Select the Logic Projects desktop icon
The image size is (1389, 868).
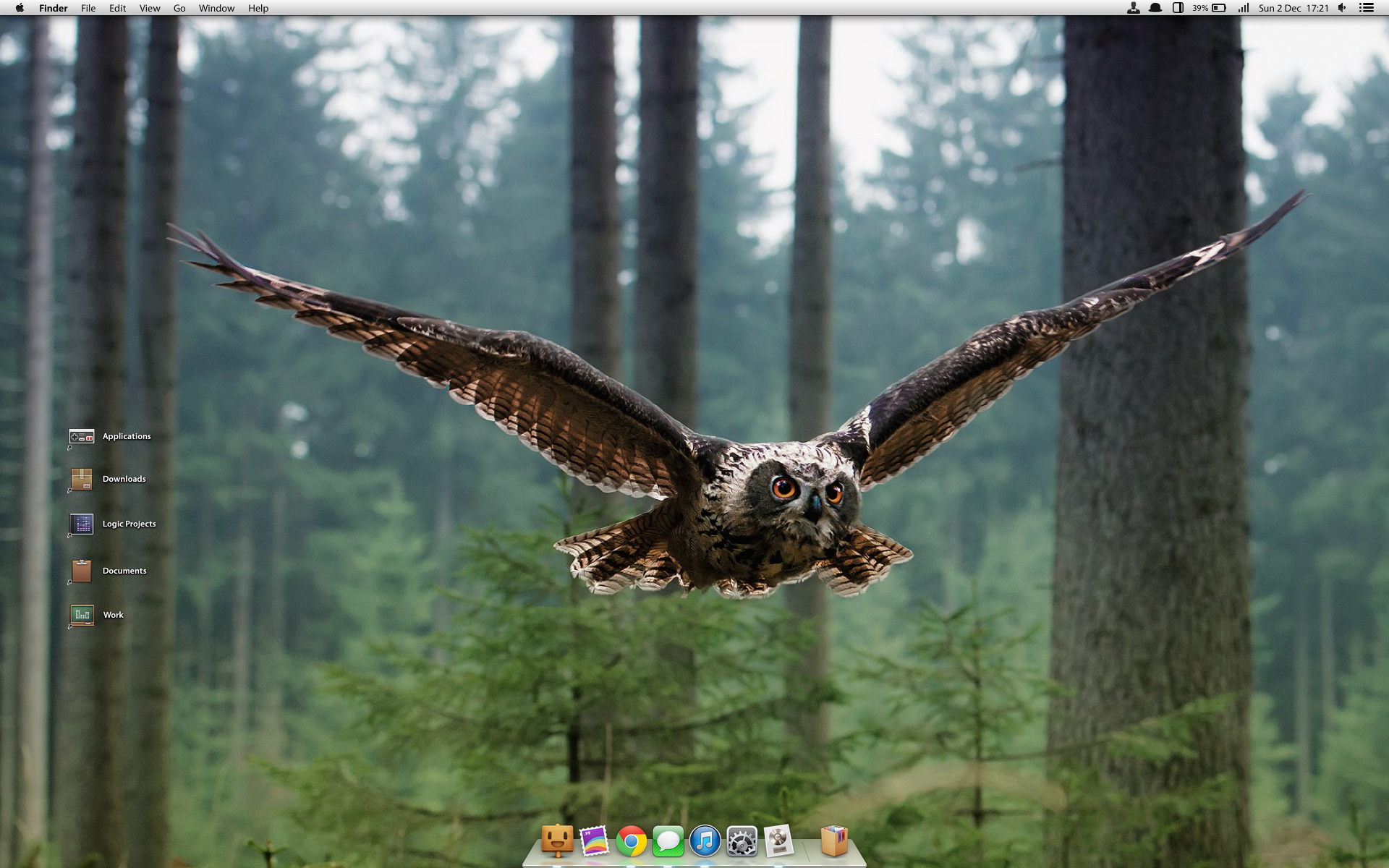pos(81,524)
